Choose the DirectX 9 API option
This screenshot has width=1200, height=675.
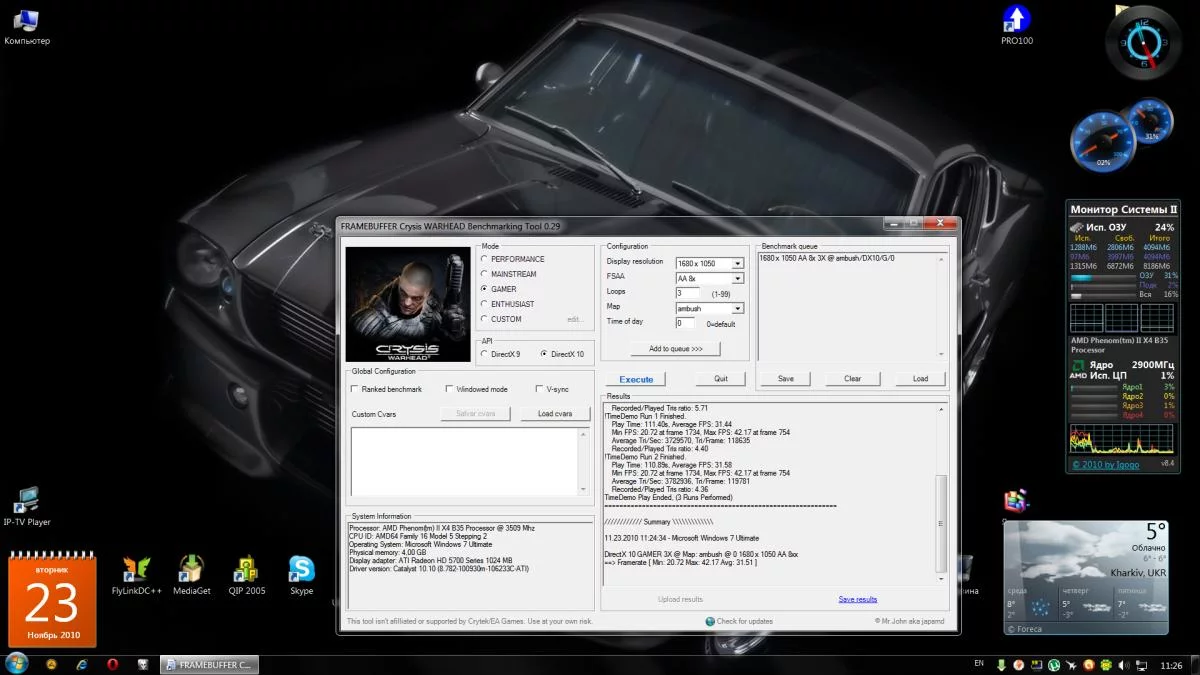click(x=485, y=354)
